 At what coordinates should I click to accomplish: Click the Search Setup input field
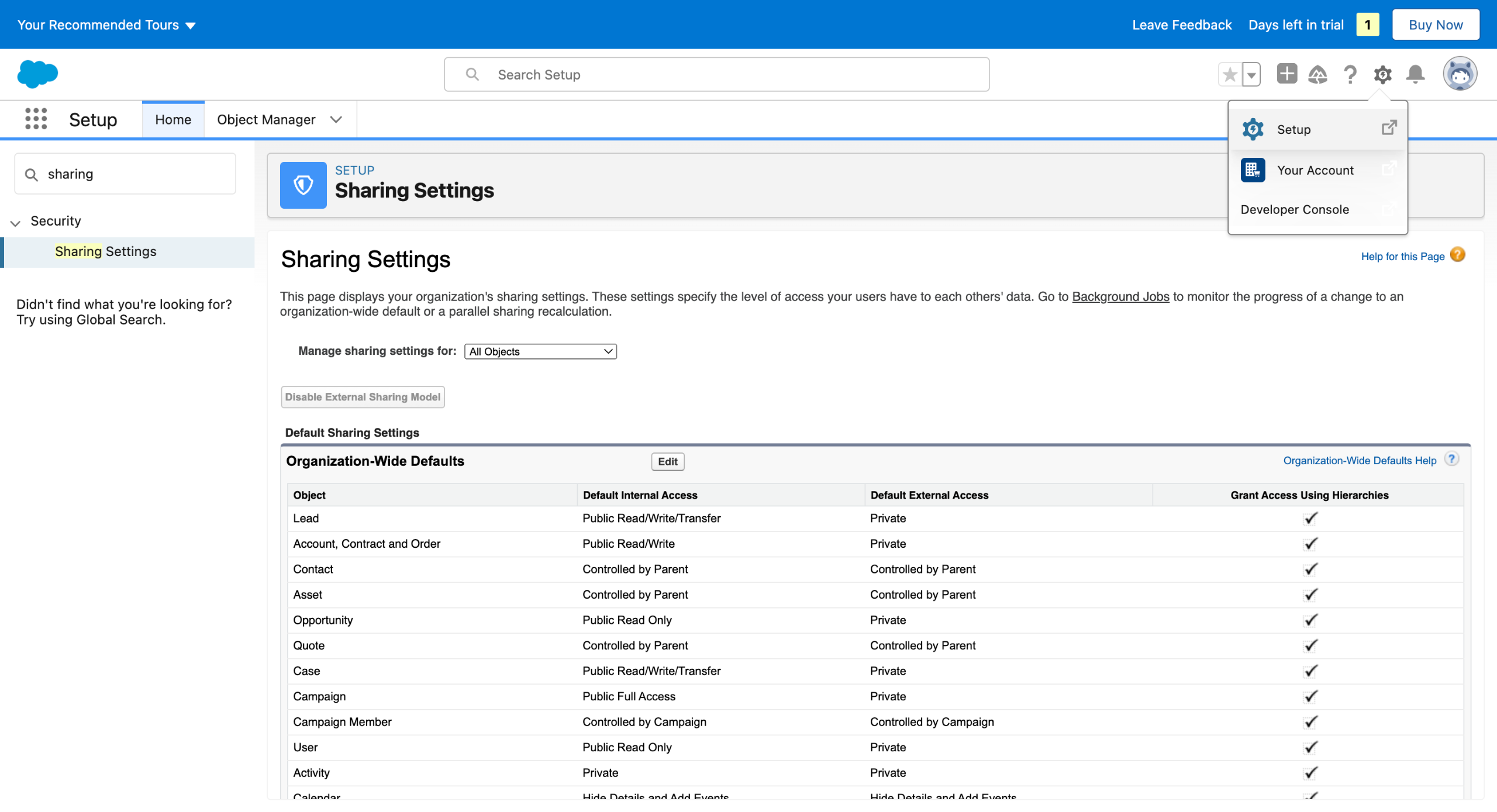click(x=716, y=74)
